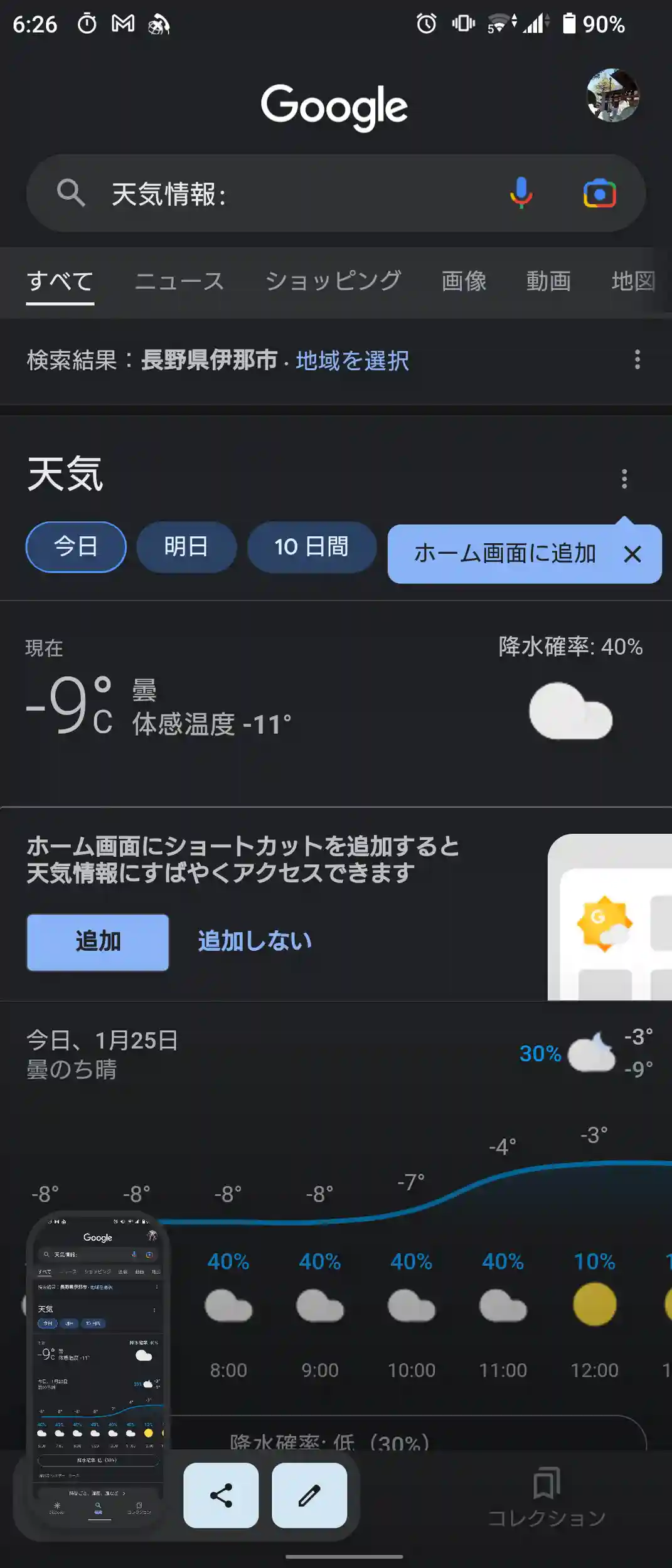Tap the voice search microphone icon
The image size is (672, 1568).
pyautogui.click(x=521, y=193)
